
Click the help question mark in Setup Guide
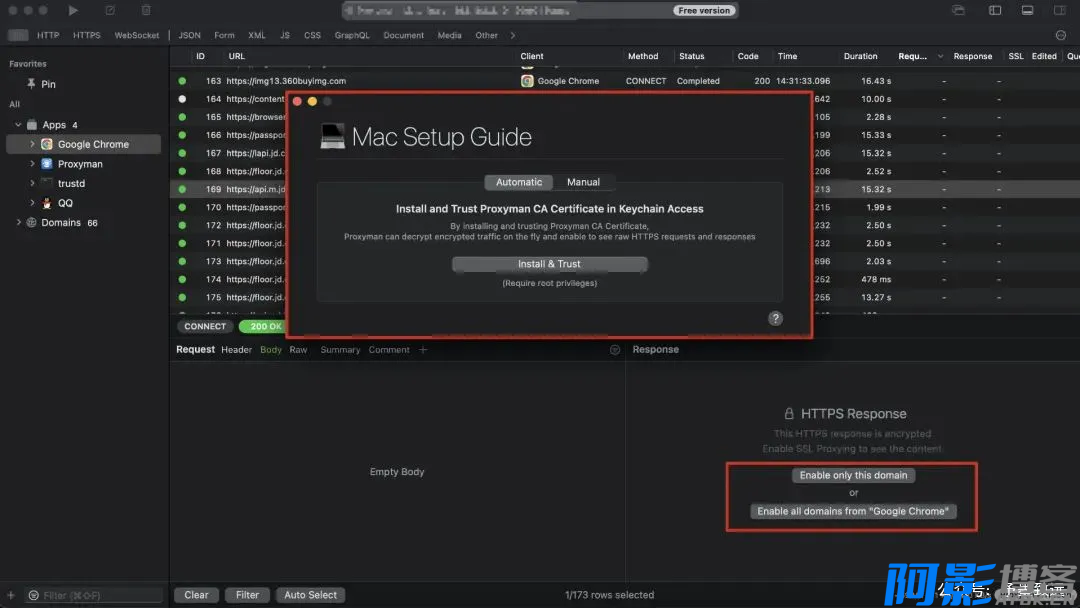pos(776,318)
